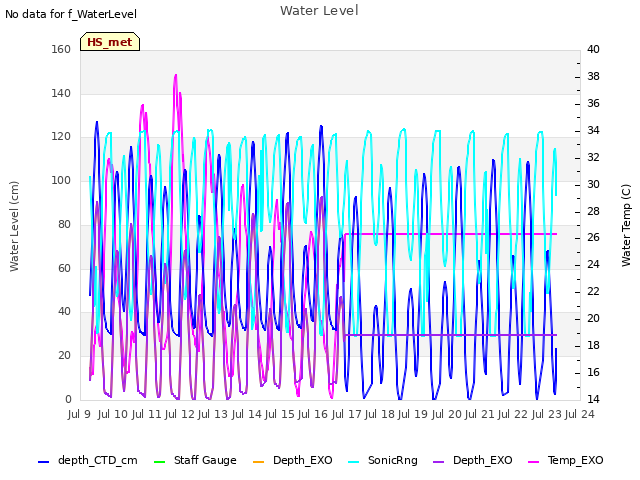The image size is (640, 480).
Task: Click the Jul 9 date tick label
Action: click(x=79, y=414)
